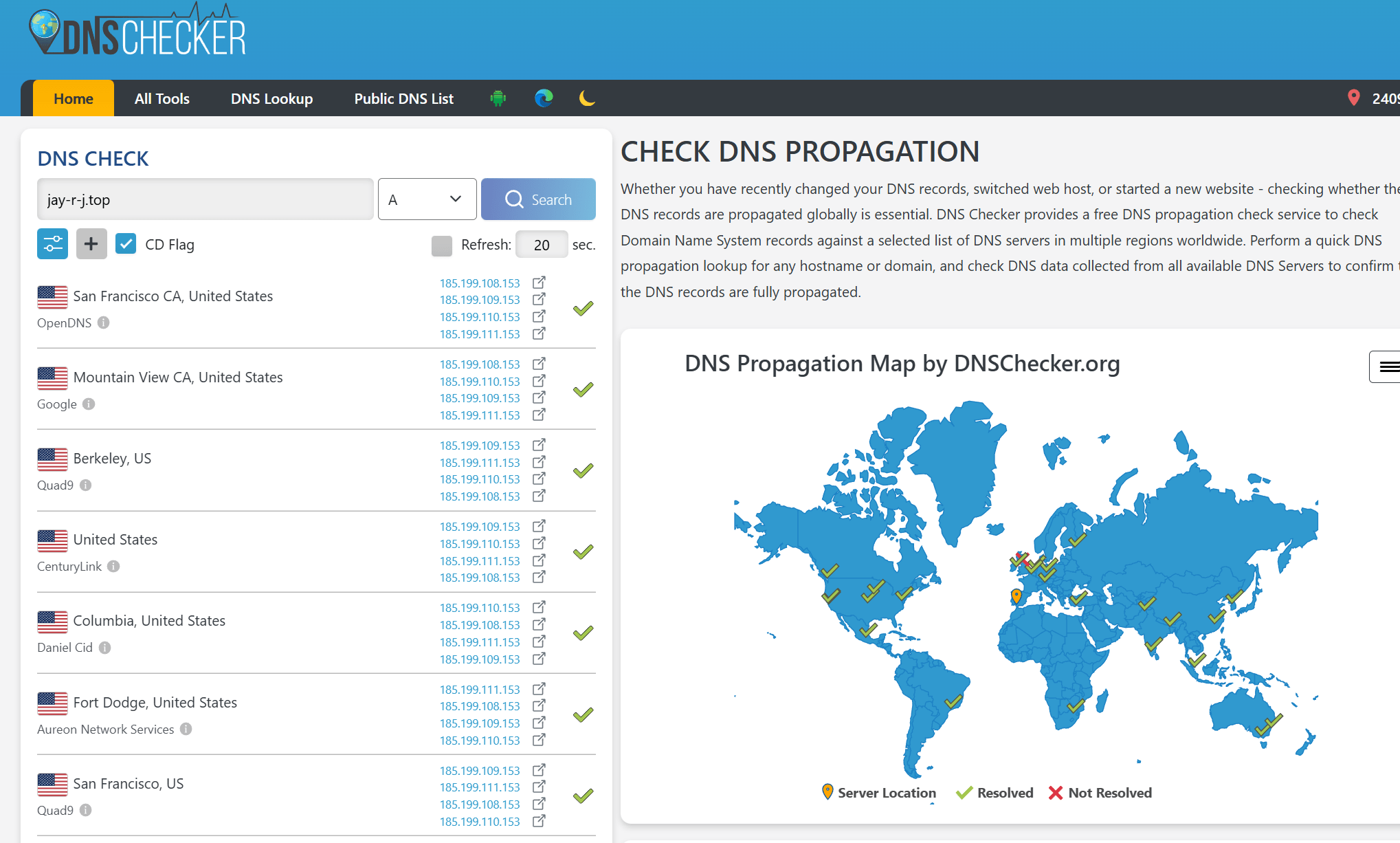This screenshot has height=843, width=1400.
Task: Click the plus add server button
Action: click(x=91, y=244)
